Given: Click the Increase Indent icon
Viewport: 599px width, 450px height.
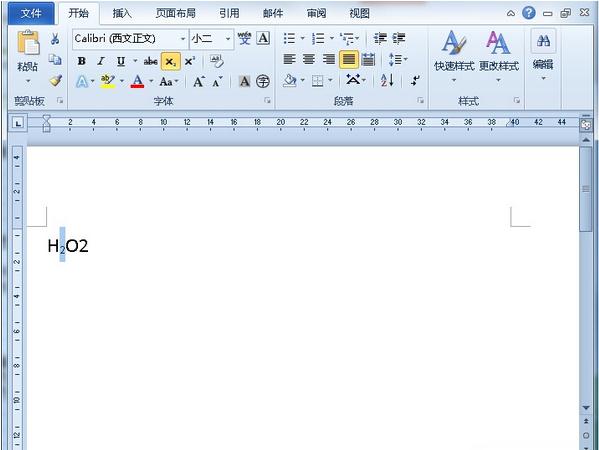Looking at the screenshot, I should [x=398, y=38].
